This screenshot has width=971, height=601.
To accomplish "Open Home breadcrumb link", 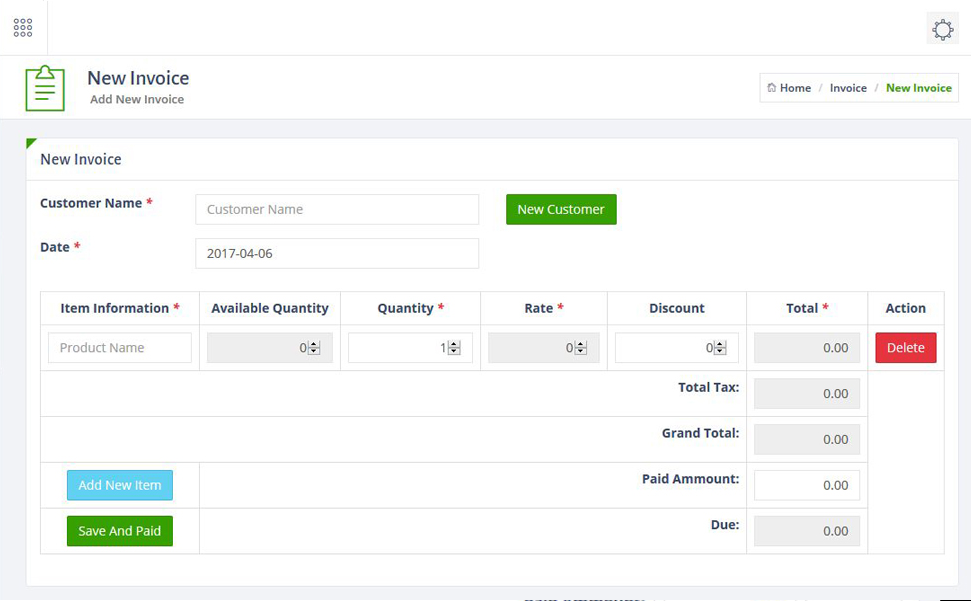I will 795,88.
